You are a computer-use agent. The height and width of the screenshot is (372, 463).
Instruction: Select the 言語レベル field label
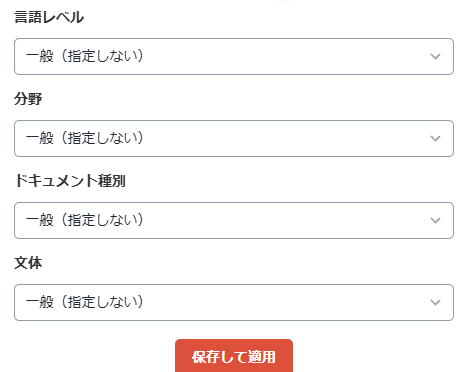49,17
